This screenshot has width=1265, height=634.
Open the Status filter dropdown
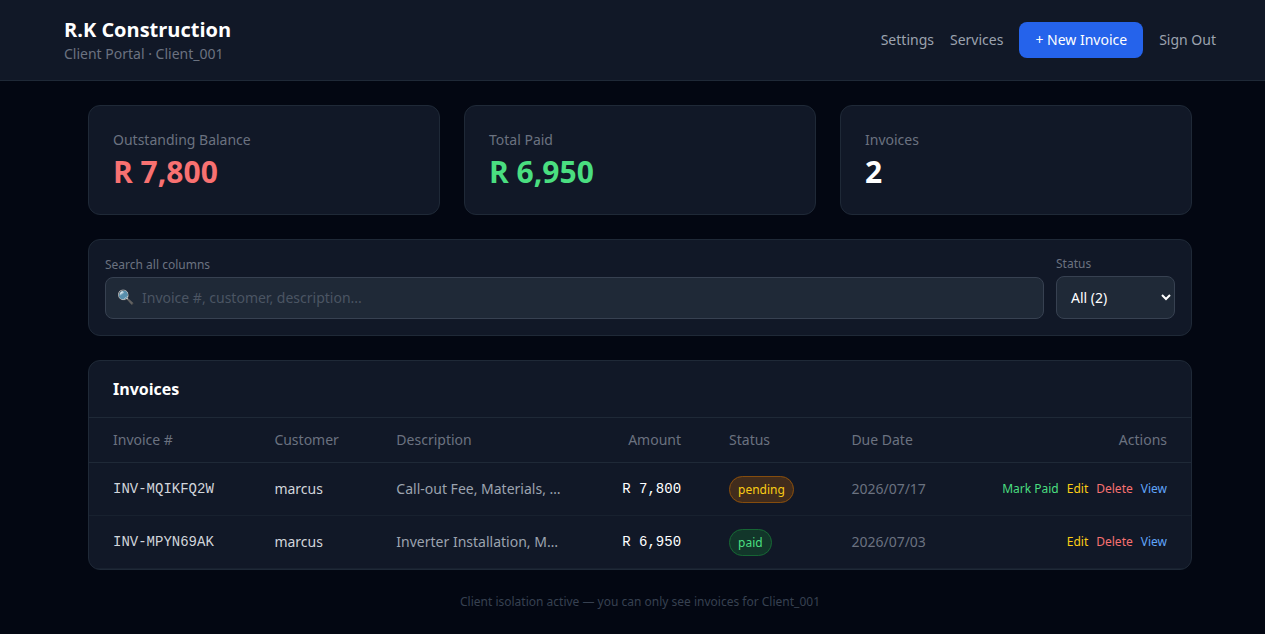pos(1115,298)
